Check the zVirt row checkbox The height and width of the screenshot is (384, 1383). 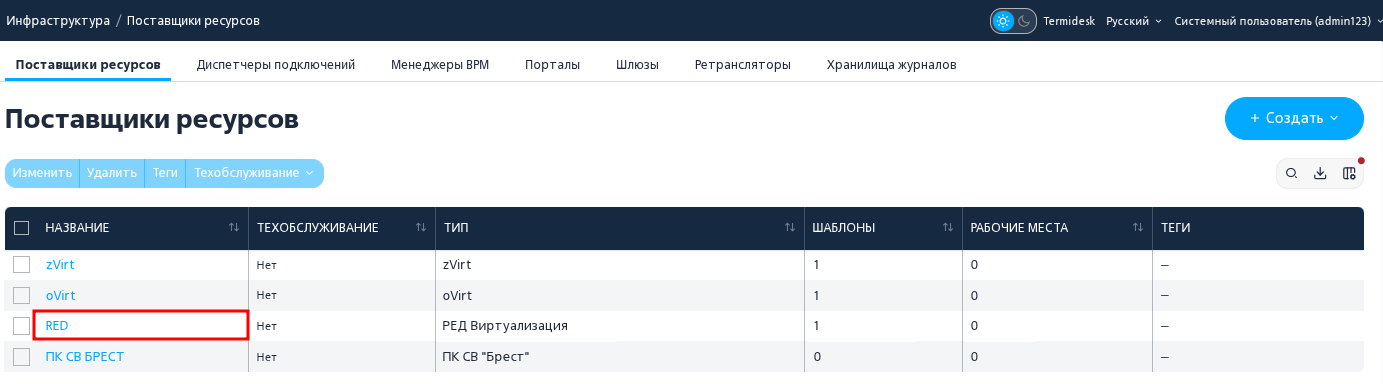pyautogui.click(x=21, y=265)
